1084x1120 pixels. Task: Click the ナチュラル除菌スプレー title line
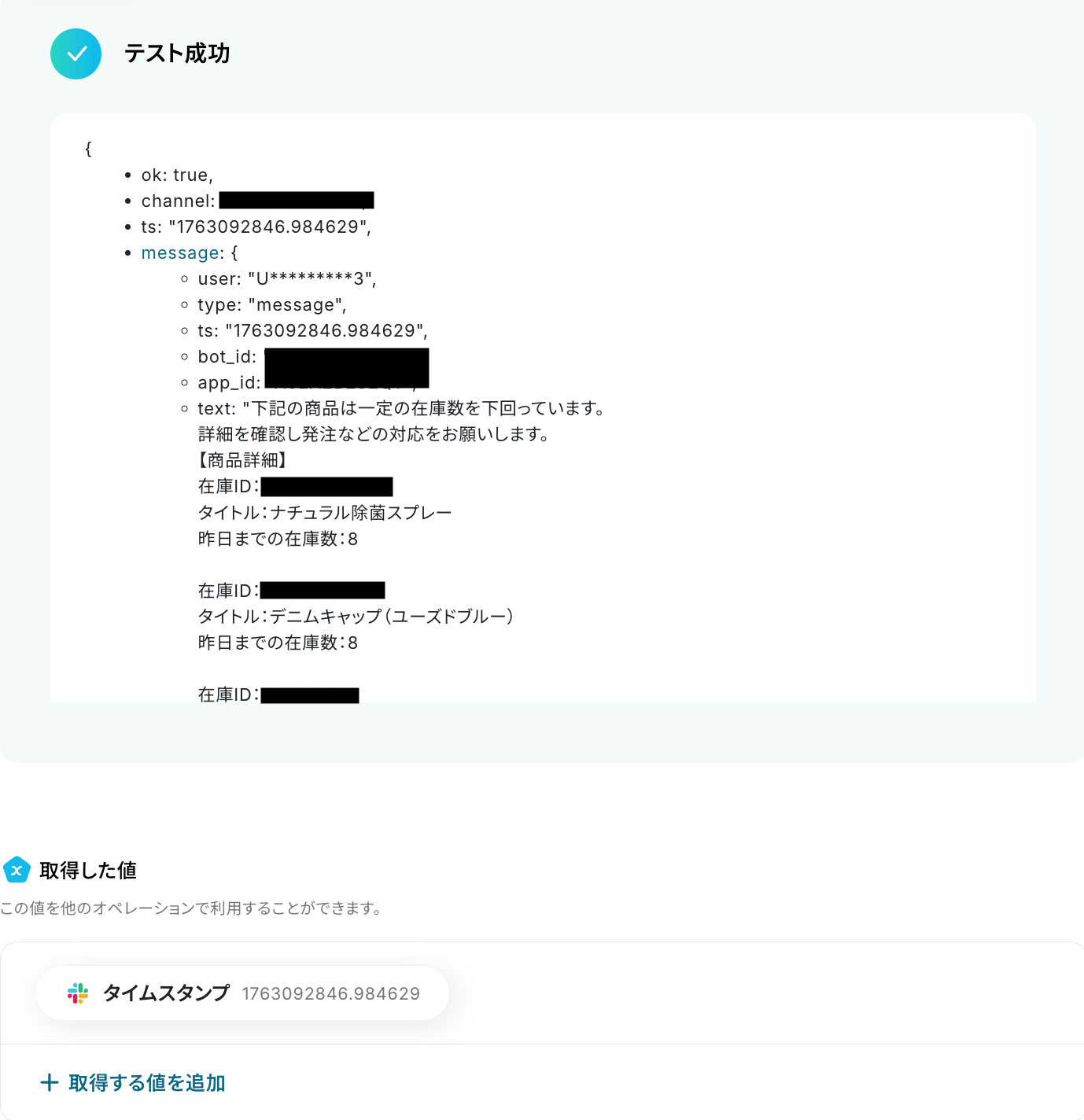click(x=325, y=513)
